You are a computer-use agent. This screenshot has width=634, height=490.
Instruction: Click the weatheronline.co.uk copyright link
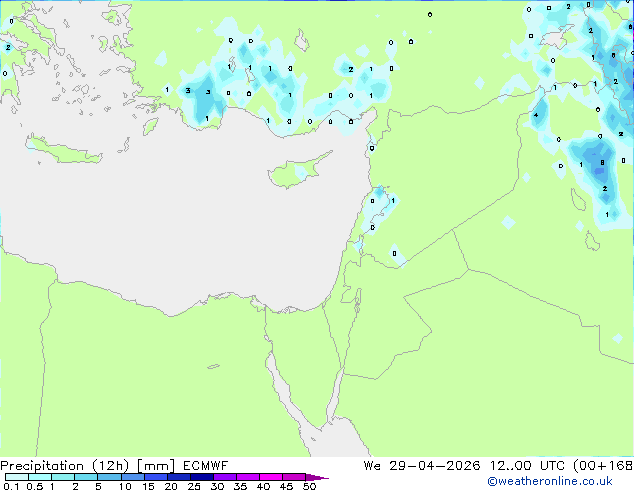coord(550,481)
